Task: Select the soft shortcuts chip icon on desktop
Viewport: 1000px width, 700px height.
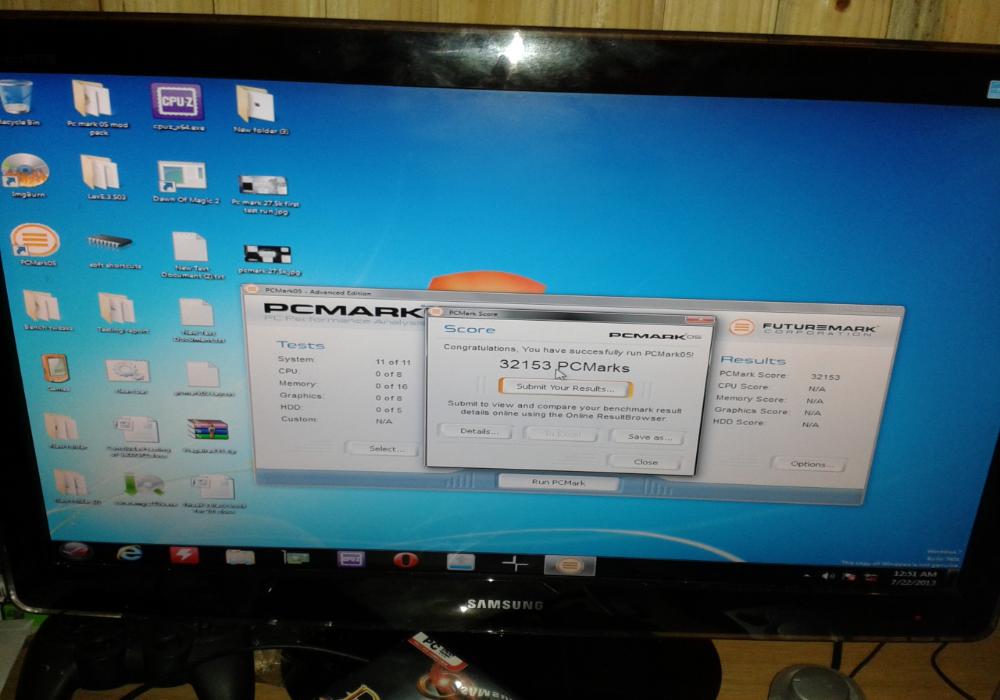Action: tap(112, 250)
